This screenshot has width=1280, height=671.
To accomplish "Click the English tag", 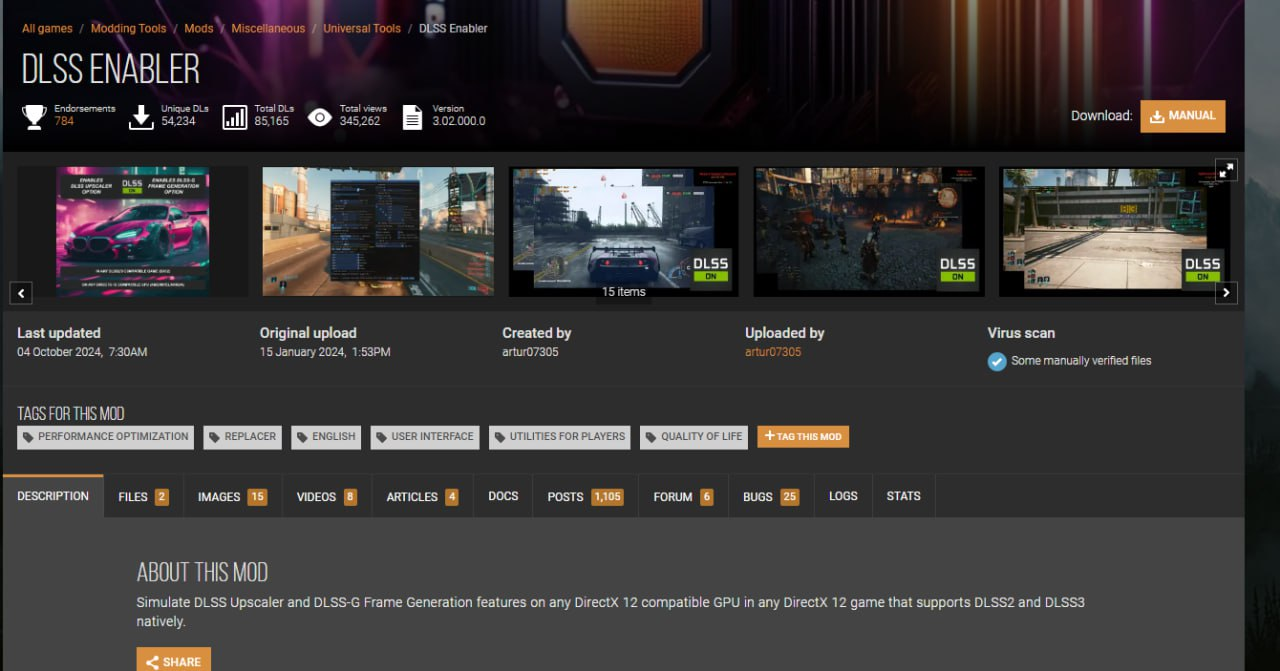I will pos(326,437).
